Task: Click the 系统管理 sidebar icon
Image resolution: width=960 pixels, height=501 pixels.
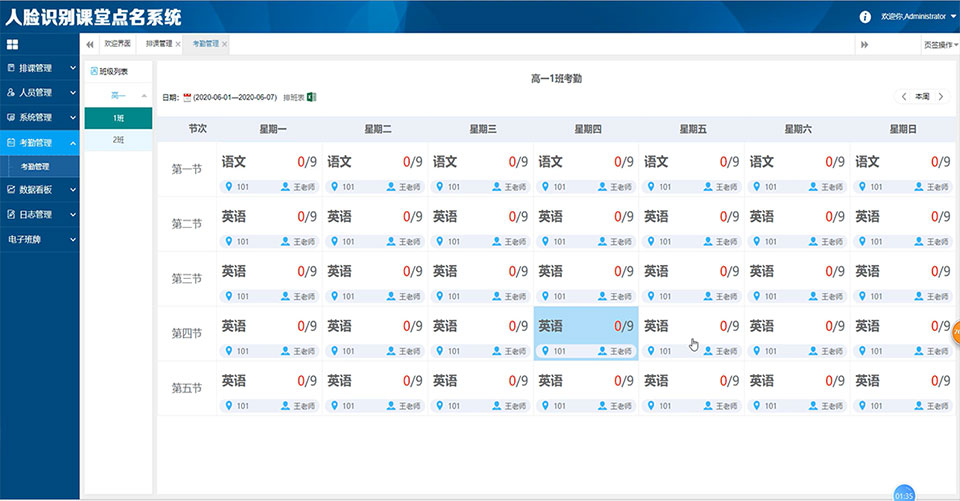Action: tap(11, 117)
